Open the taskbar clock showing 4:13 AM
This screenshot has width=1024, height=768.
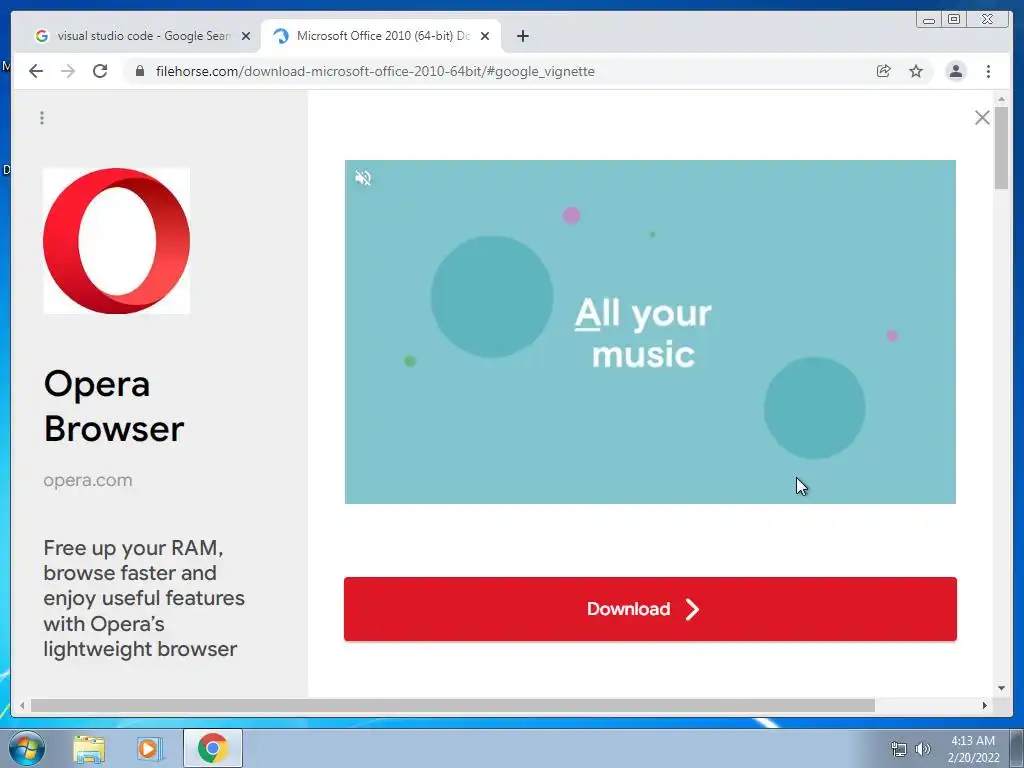tap(973, 749)
